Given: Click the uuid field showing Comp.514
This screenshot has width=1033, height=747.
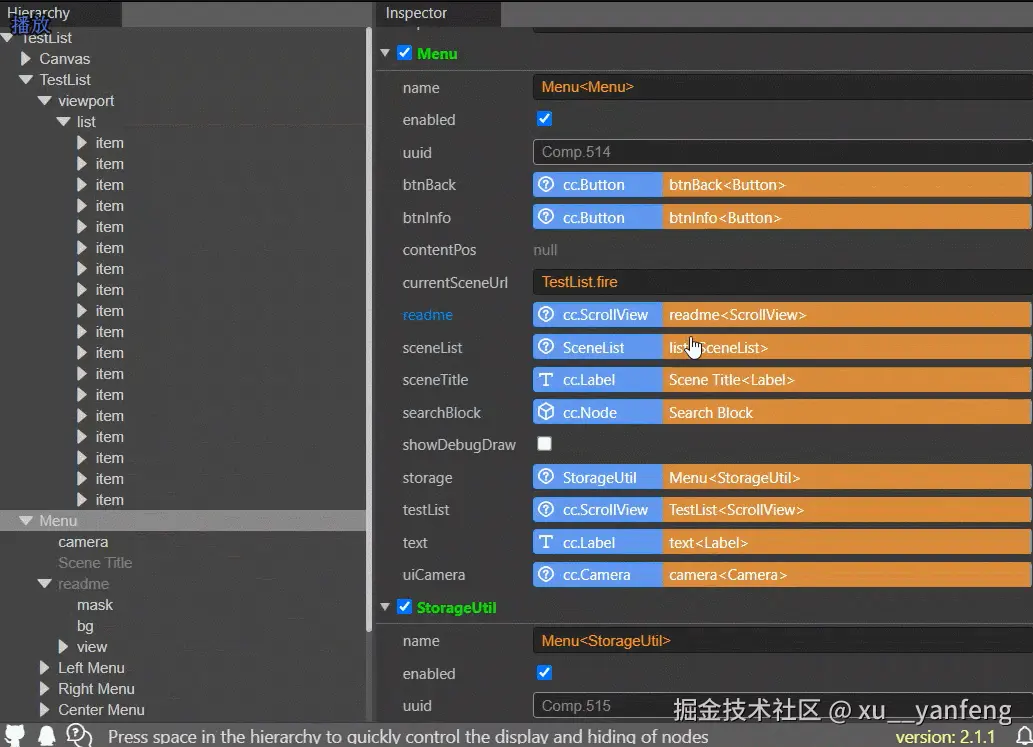Looking at the screenshot, I should (783, 152).
